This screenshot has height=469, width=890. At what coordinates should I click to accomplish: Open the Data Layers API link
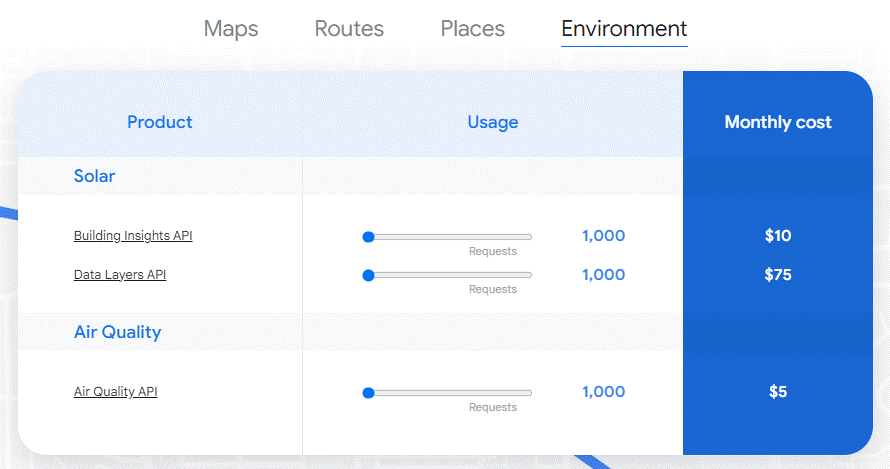click(x=120, y=274)
